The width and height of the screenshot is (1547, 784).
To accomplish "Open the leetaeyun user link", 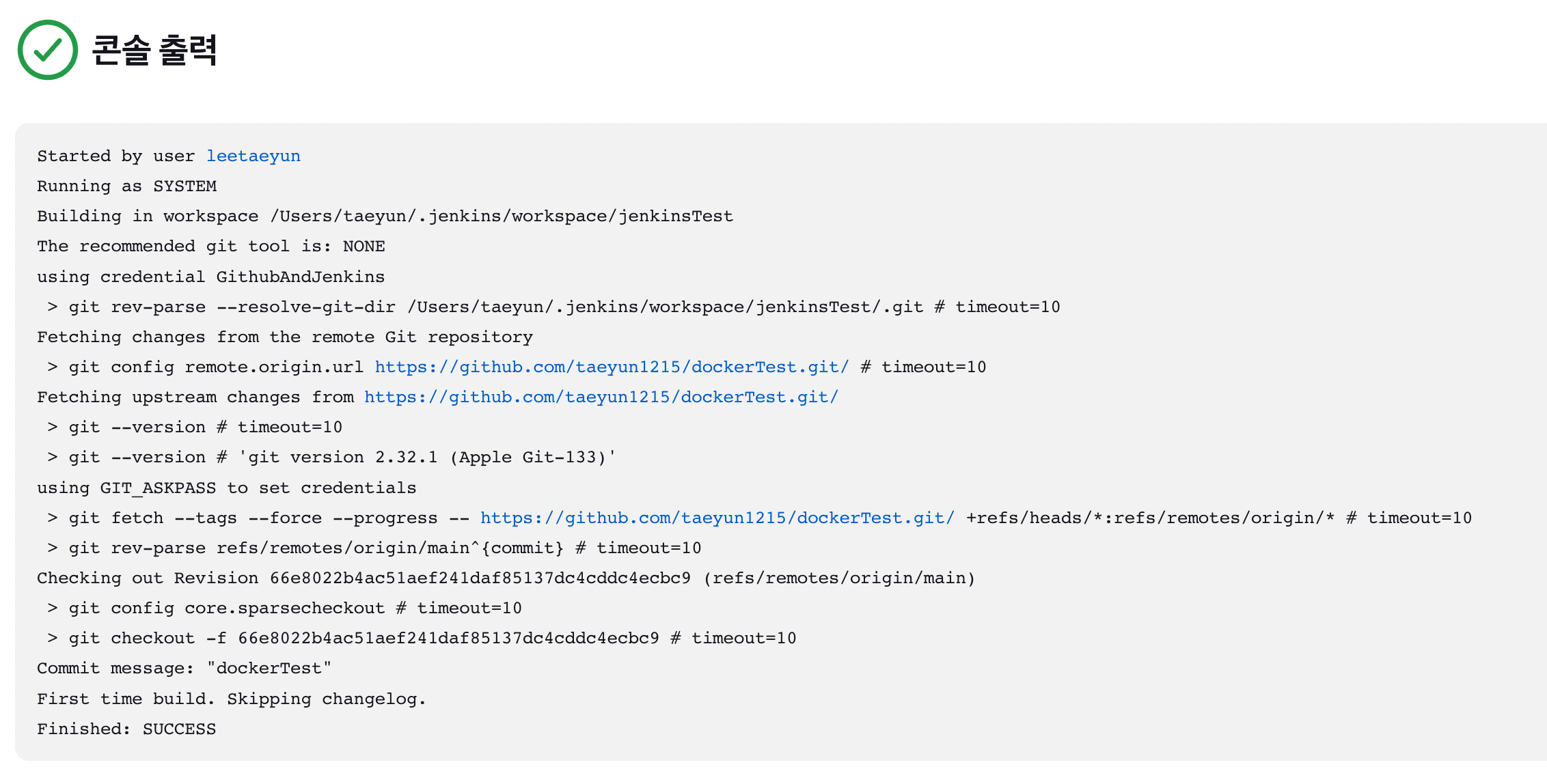I will point(253,156).
